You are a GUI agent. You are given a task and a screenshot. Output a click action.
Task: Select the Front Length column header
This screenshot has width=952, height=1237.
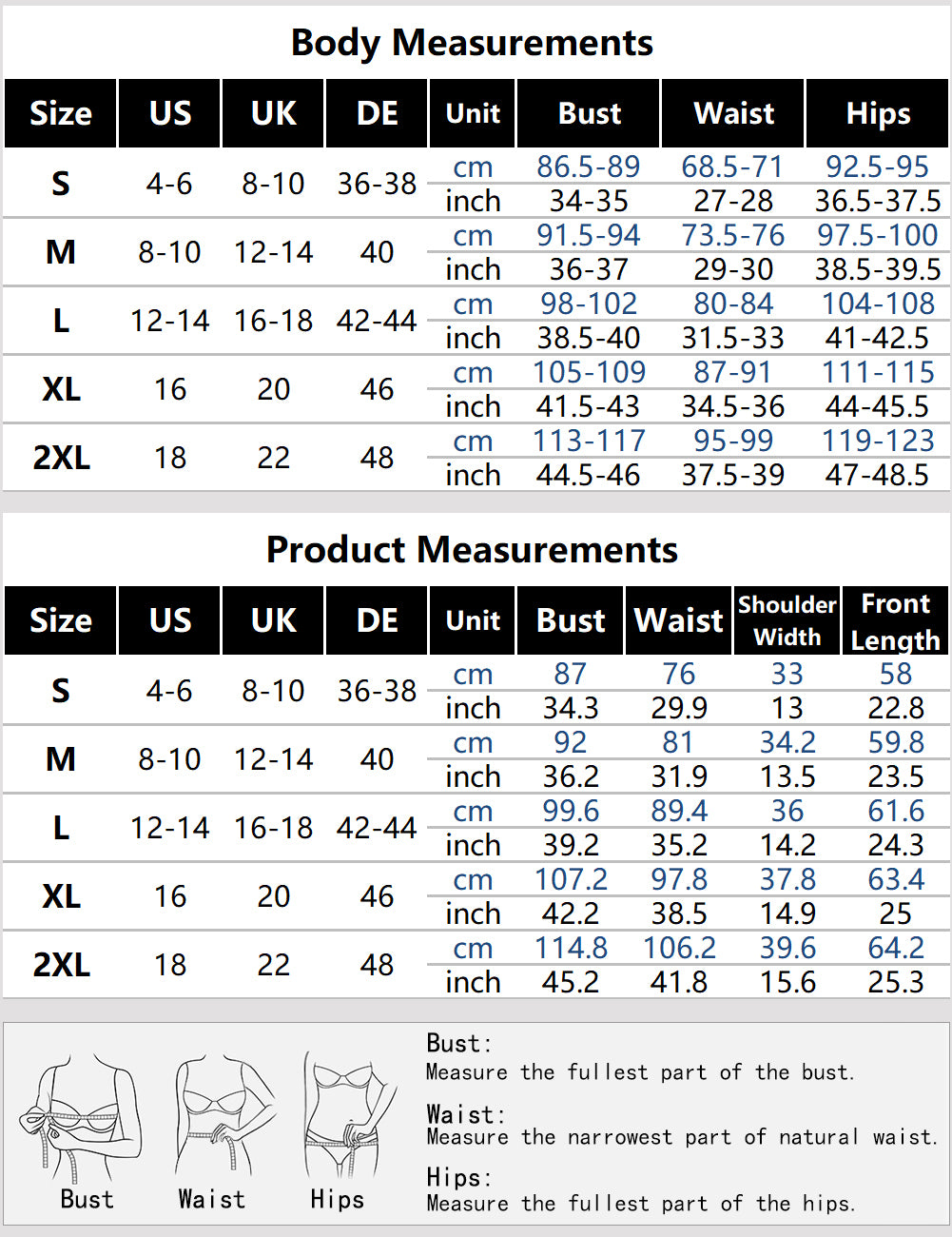[895, 620]
